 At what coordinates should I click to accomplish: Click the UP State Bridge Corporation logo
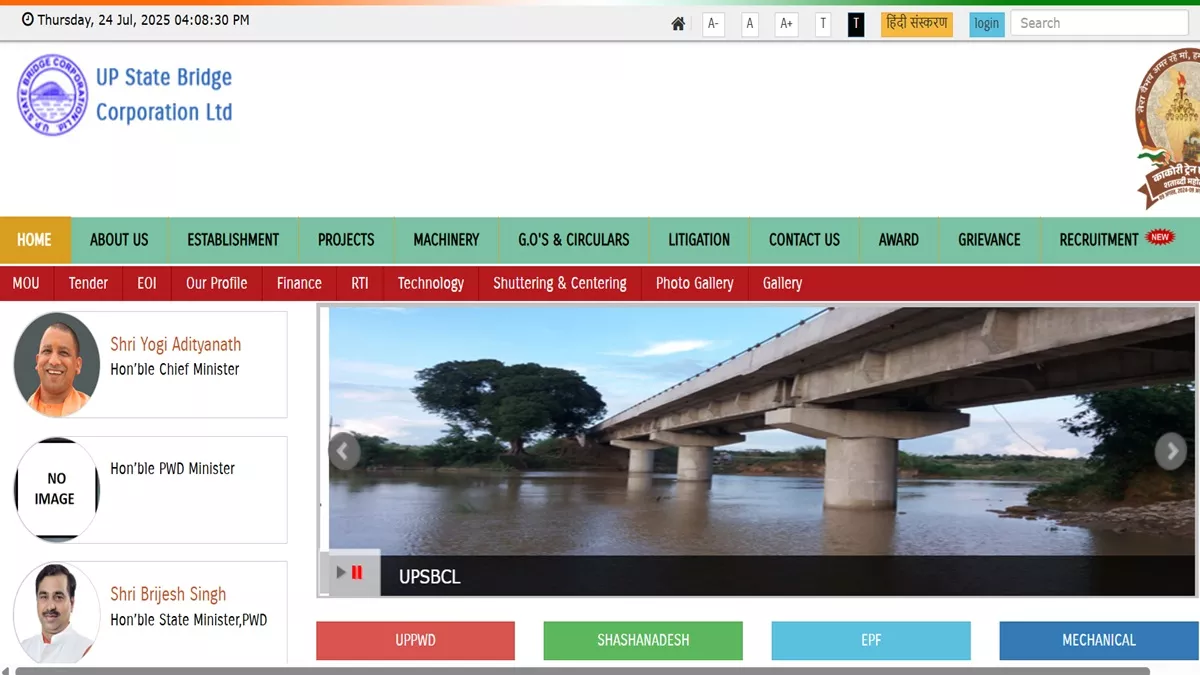point(53,95)
